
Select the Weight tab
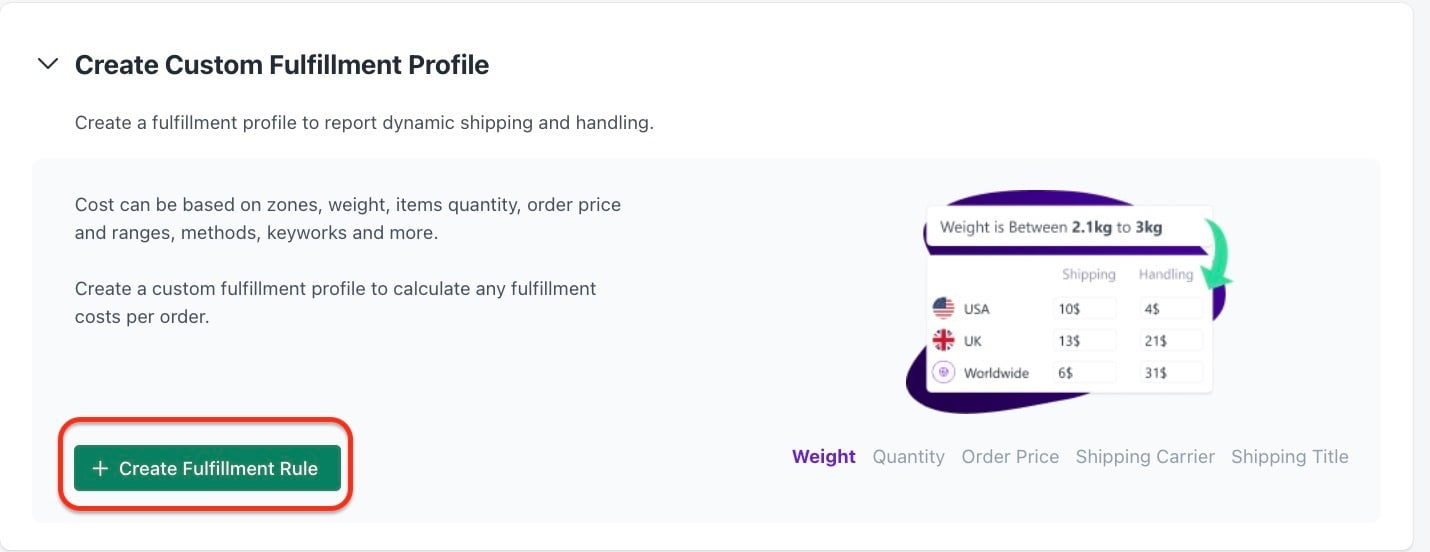click(824, 457)
